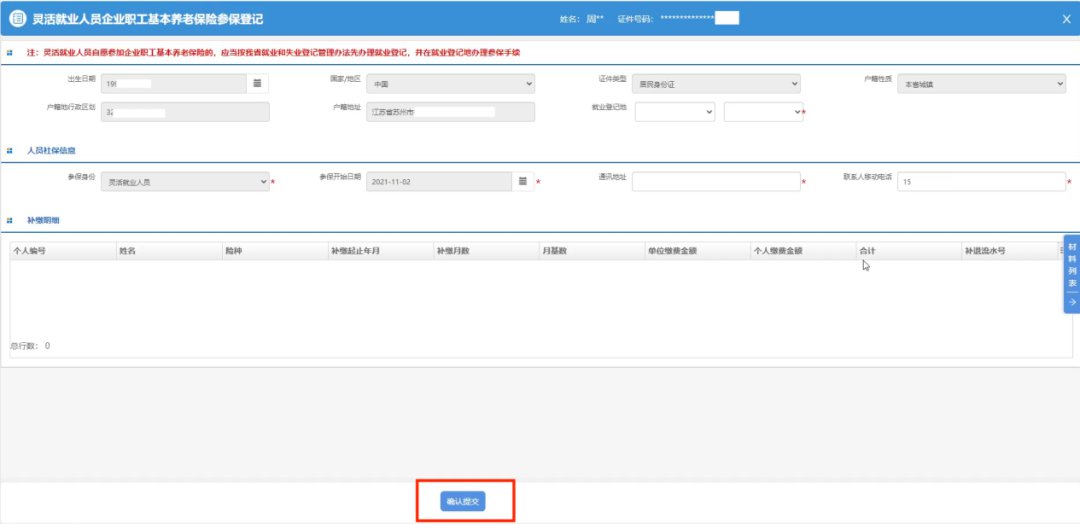The height and width of the screenshot is (524, 1080).
Task: Click the 个人缴费金额 column header
Action: click(x=802, y=251)
